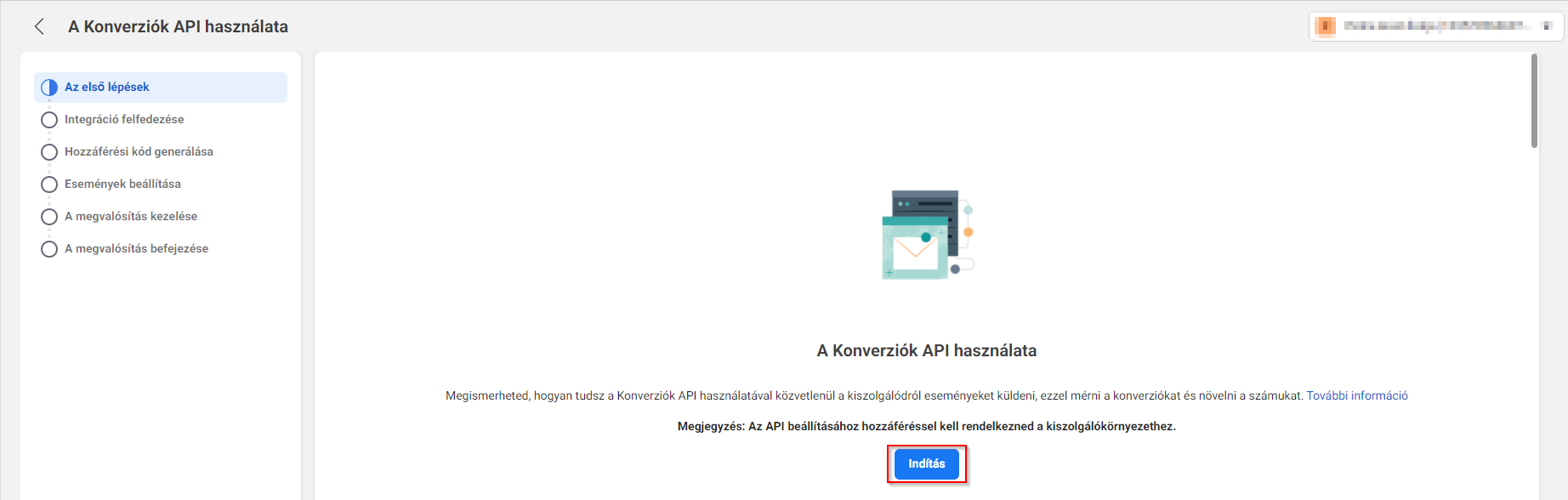
Task: Click the vertical scrollbar of the main panel
Action: click(1534, 101)
